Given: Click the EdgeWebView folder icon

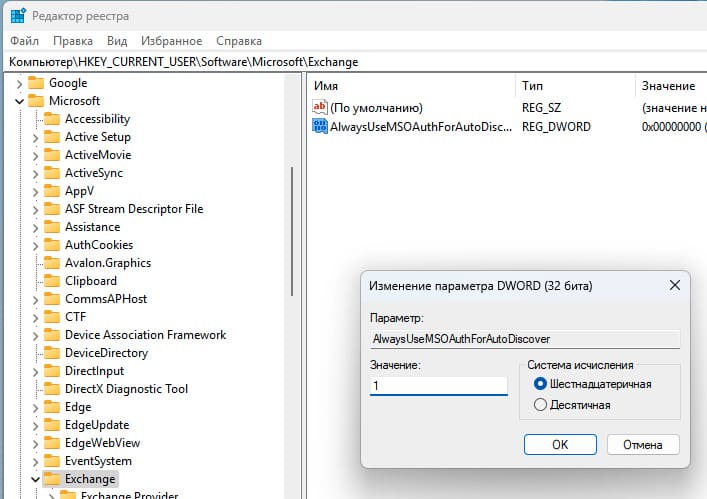Looking at the screenshot, I should [52, 443].
